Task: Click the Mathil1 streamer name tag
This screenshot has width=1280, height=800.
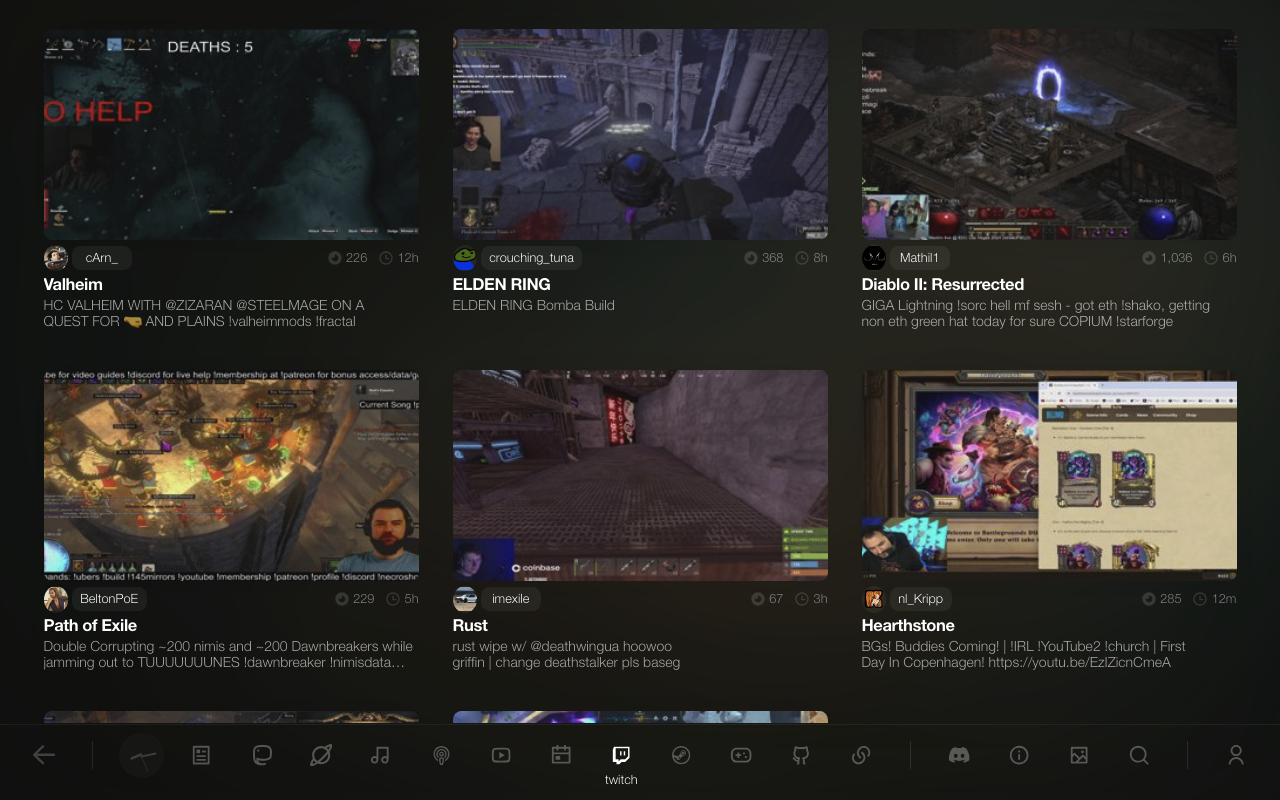Action: point(919,258)
